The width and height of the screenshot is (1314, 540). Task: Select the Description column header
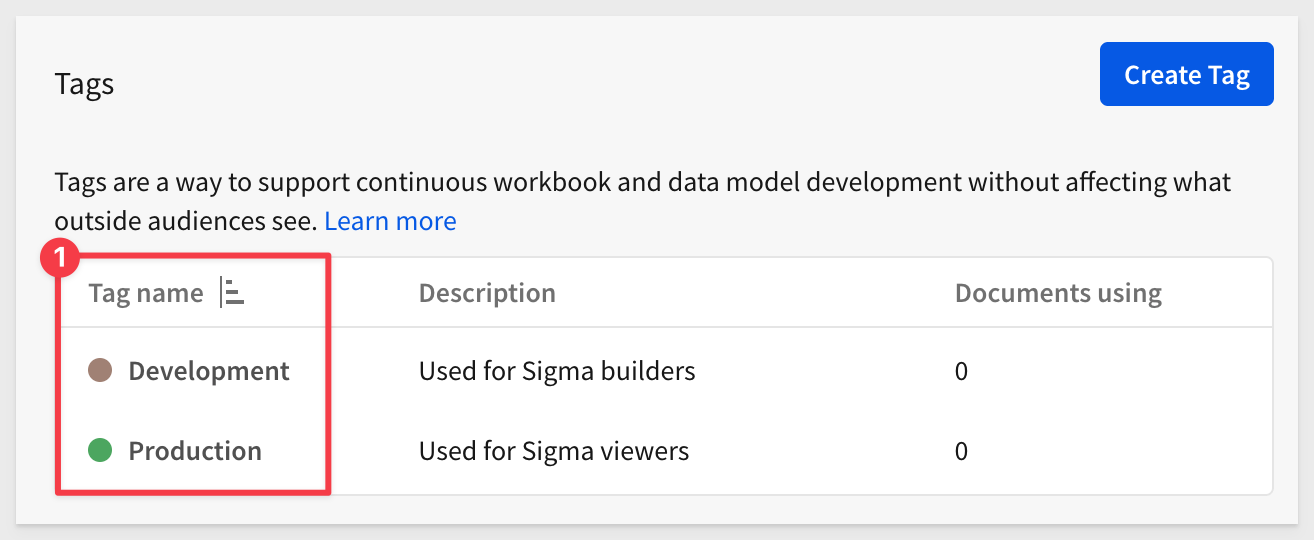[487, 293]
